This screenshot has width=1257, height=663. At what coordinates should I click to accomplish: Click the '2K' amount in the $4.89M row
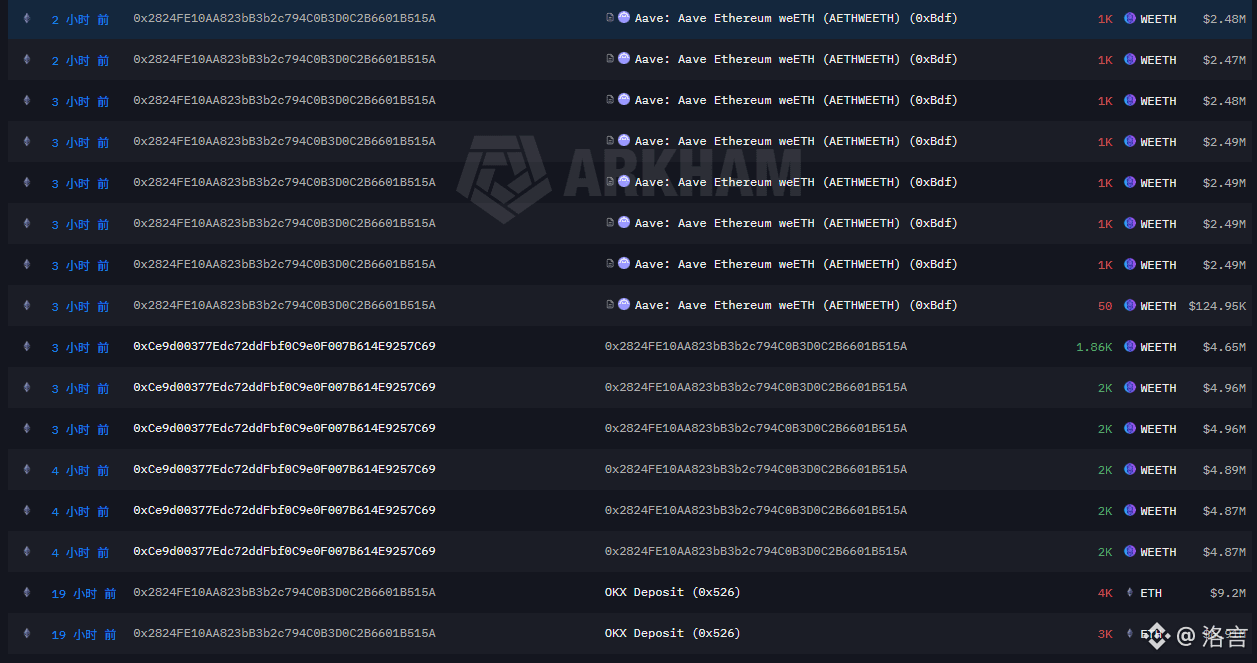click(x=1105, y=470)
